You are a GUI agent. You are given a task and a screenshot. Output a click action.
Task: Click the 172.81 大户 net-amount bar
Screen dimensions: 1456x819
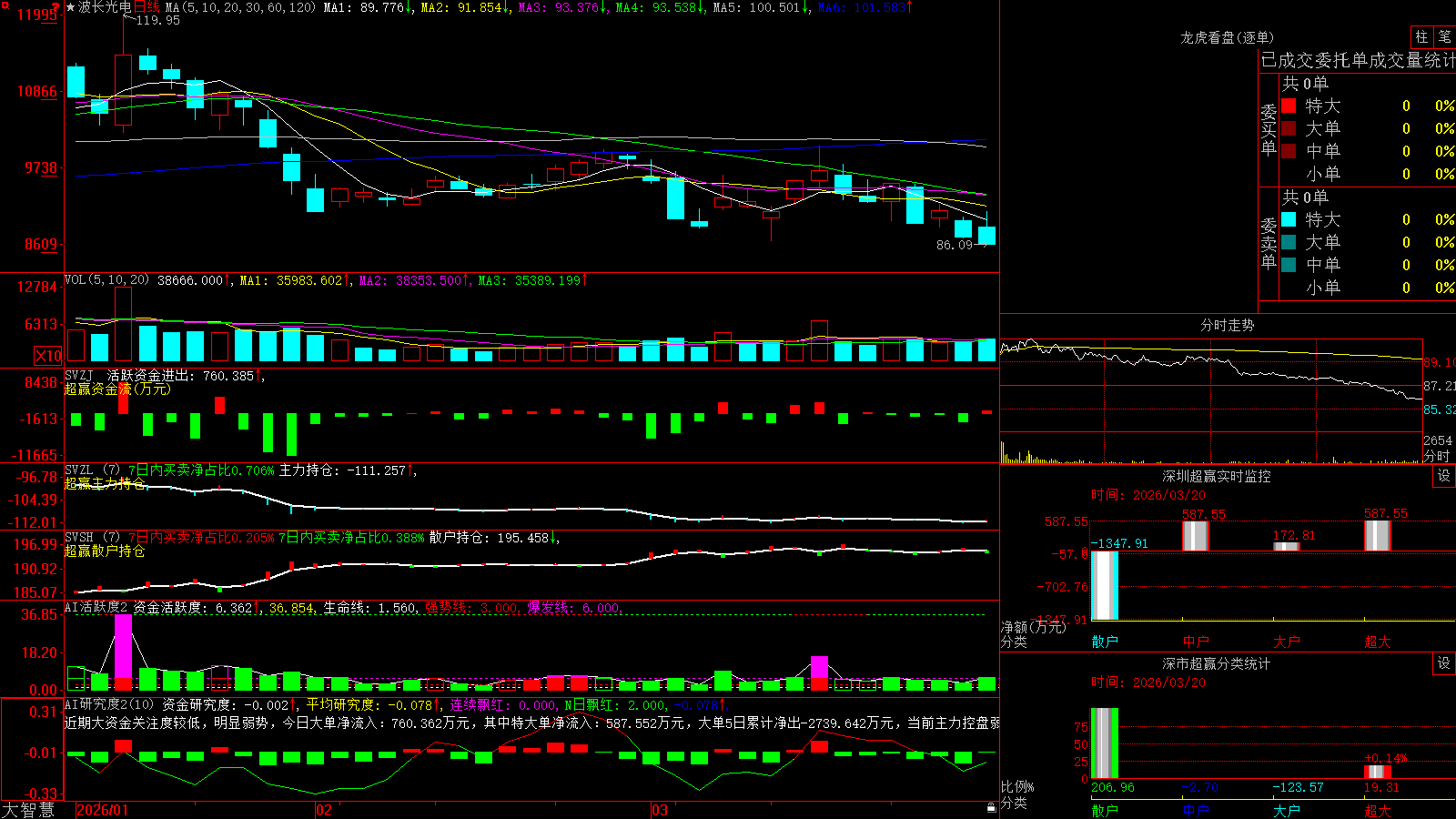1287,546
